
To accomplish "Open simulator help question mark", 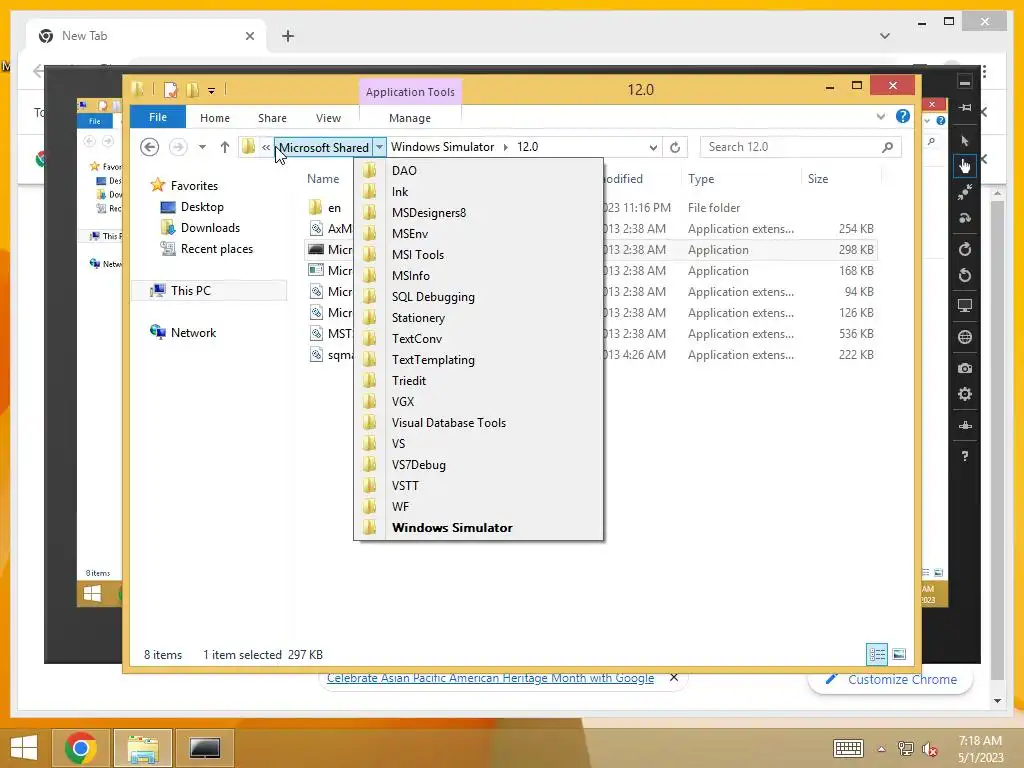I will [965, 456].
